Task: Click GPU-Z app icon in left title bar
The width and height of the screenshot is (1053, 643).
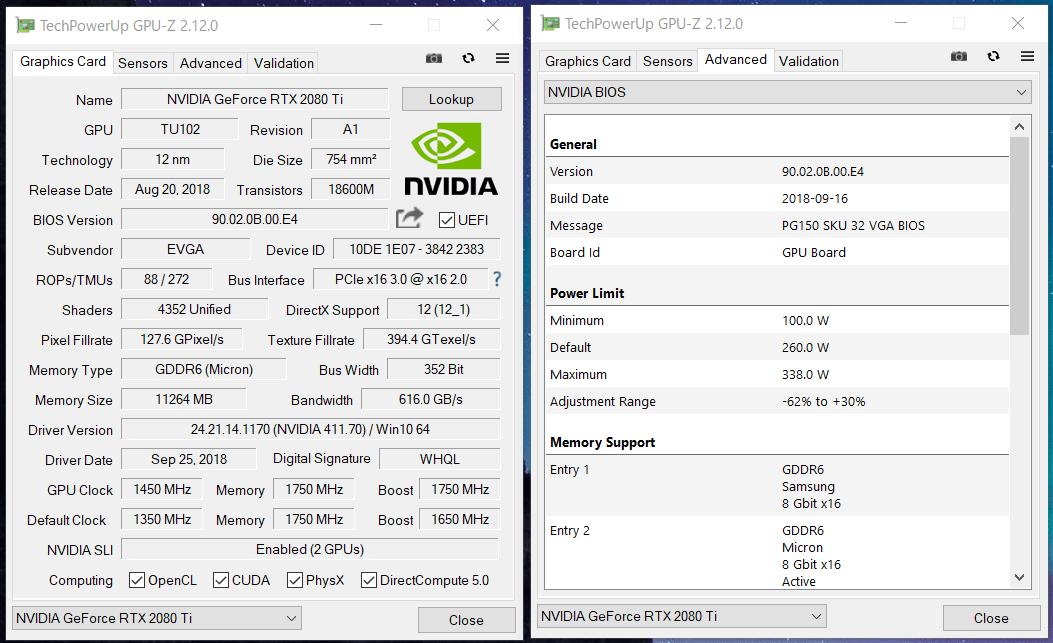Action: 26,26
